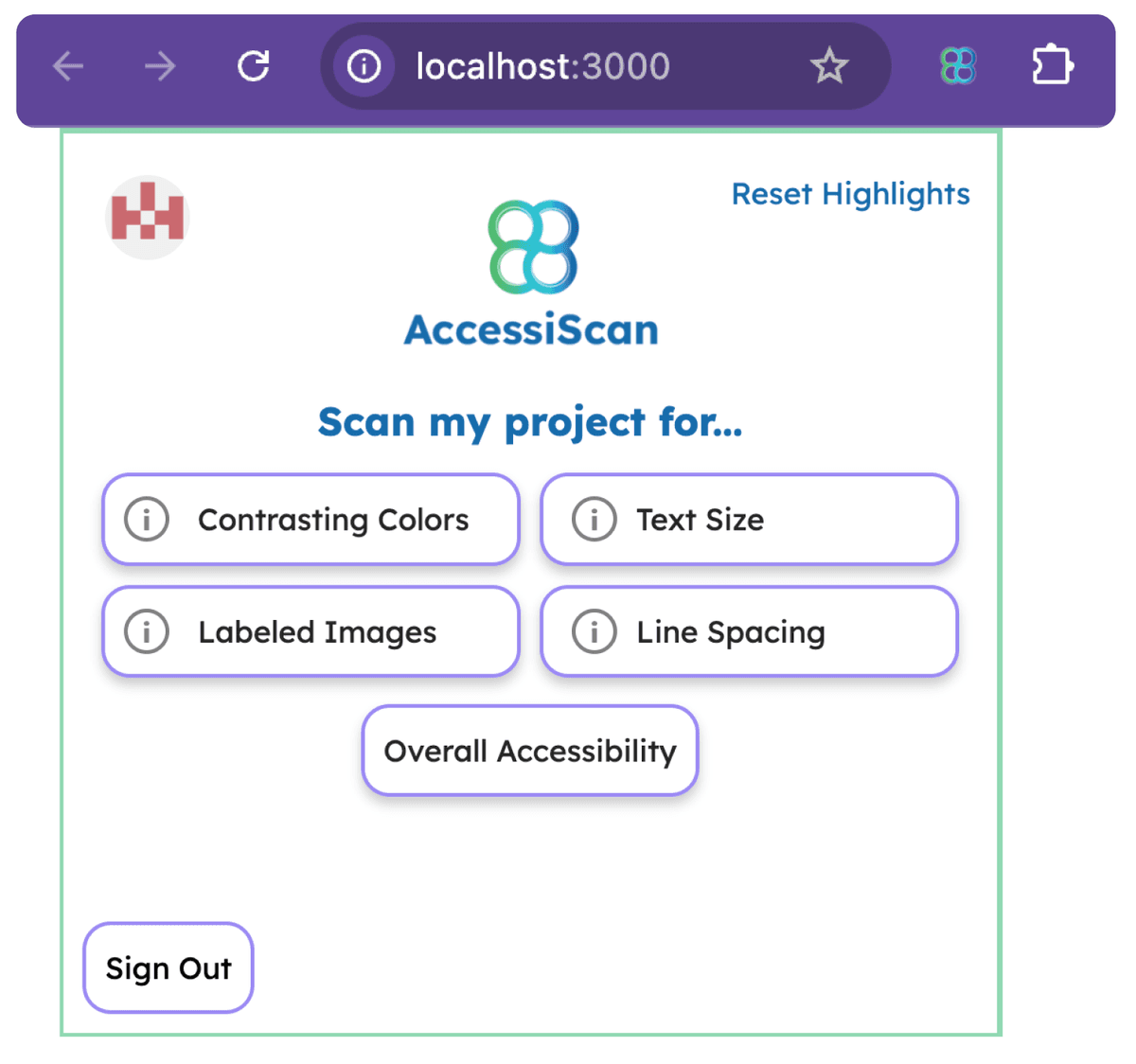Select Sign Out
The height and width of the screenshot is (1064, 1136).
[x=168, y=967]
